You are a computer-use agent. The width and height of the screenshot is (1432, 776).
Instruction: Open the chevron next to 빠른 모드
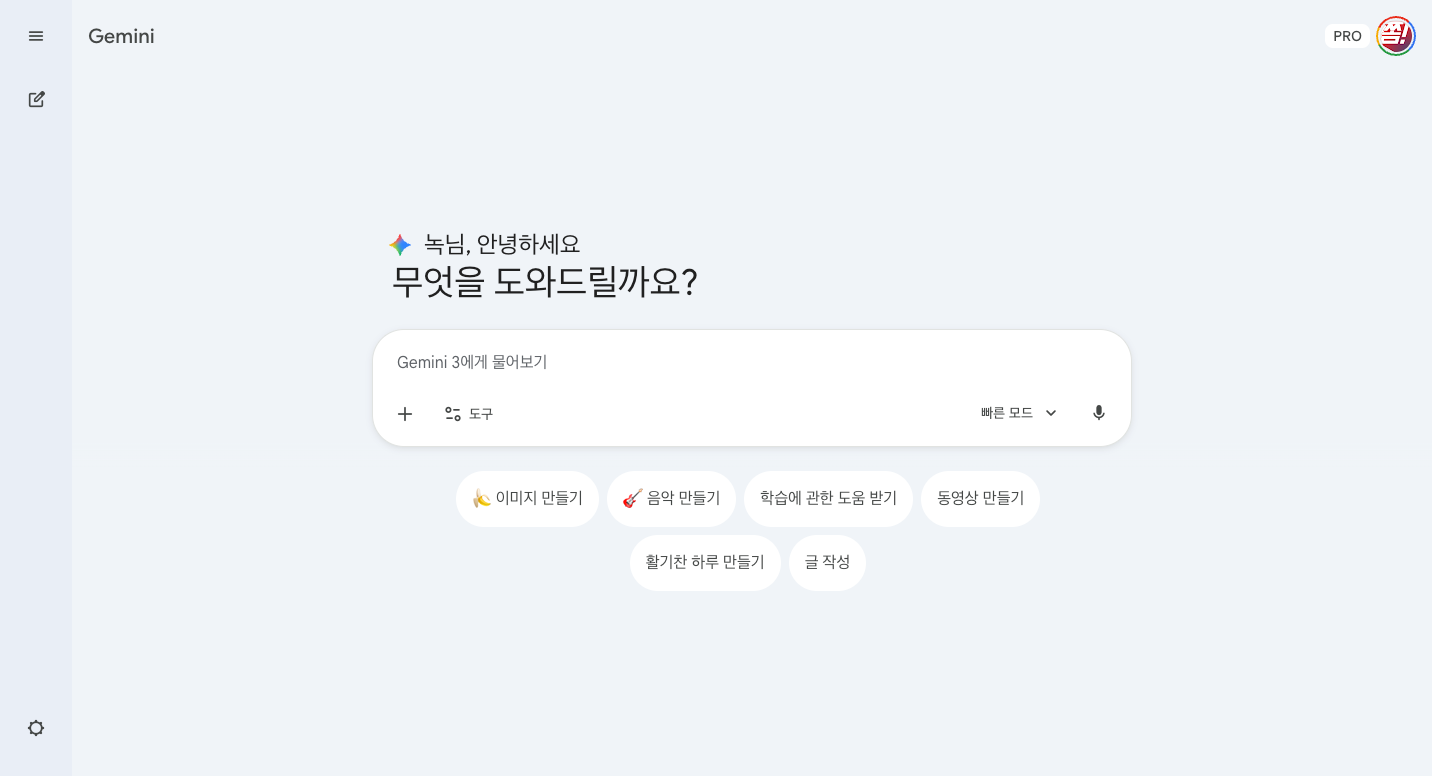(x=1050, y=413)
